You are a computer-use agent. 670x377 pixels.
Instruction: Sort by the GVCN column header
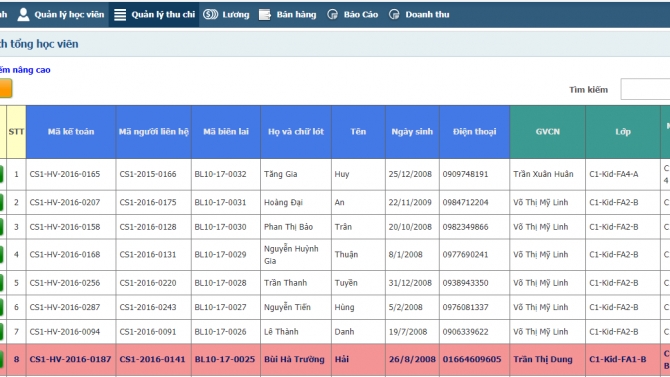pyautogui.click(x=547, y=132)
